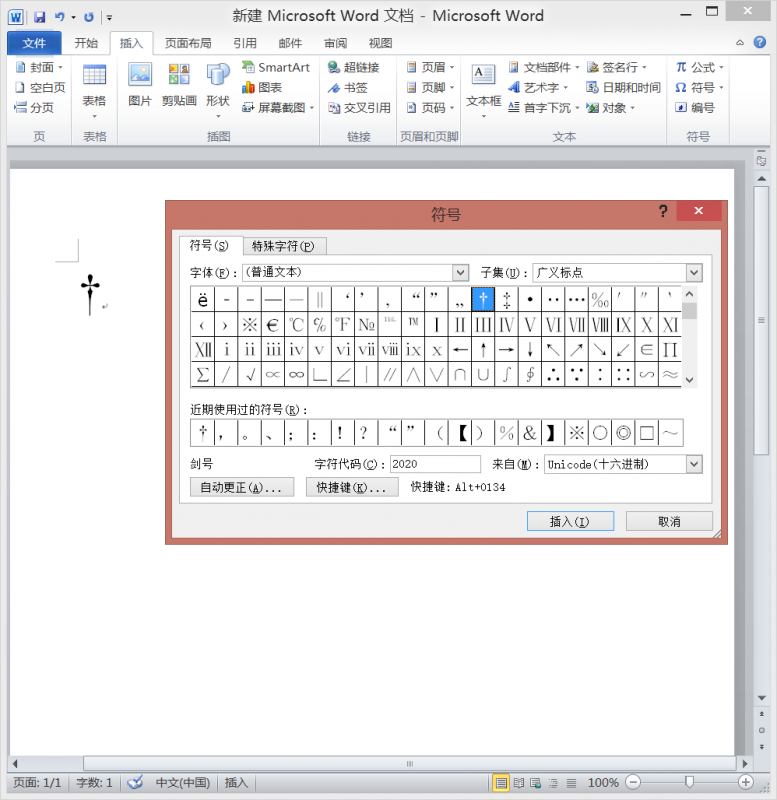The image size is (777, 800).
Task: Expand the 首字下沉 drop cap dropdown
Action: pos(577,108)
